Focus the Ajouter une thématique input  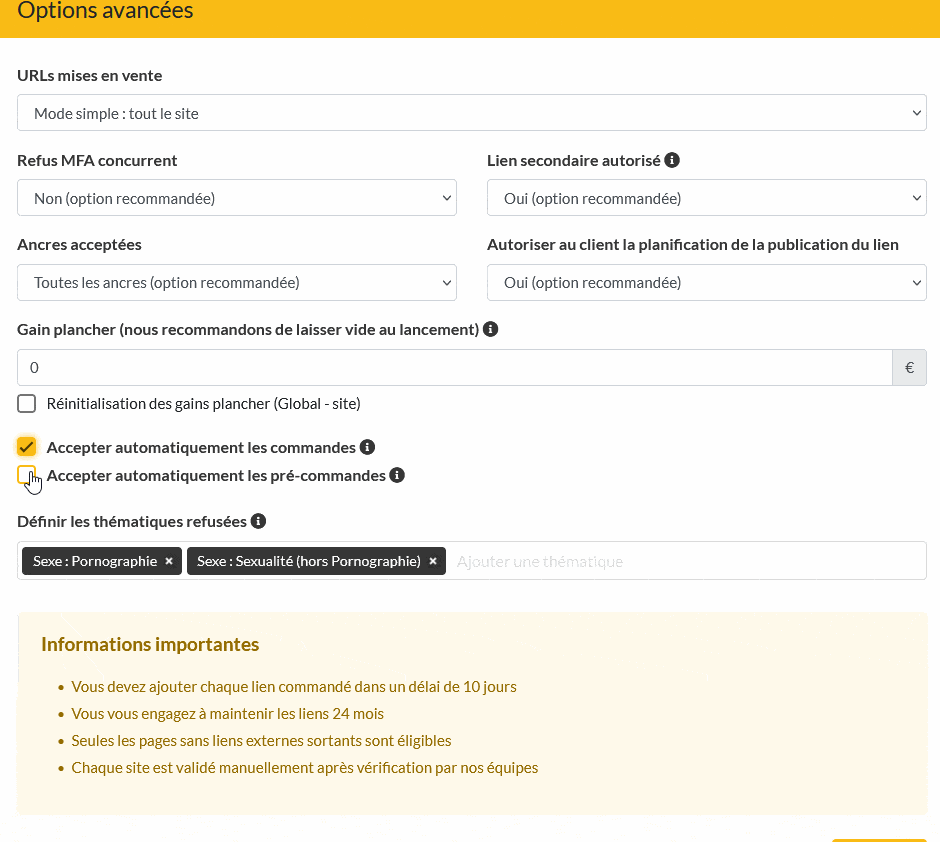(680, 561)
